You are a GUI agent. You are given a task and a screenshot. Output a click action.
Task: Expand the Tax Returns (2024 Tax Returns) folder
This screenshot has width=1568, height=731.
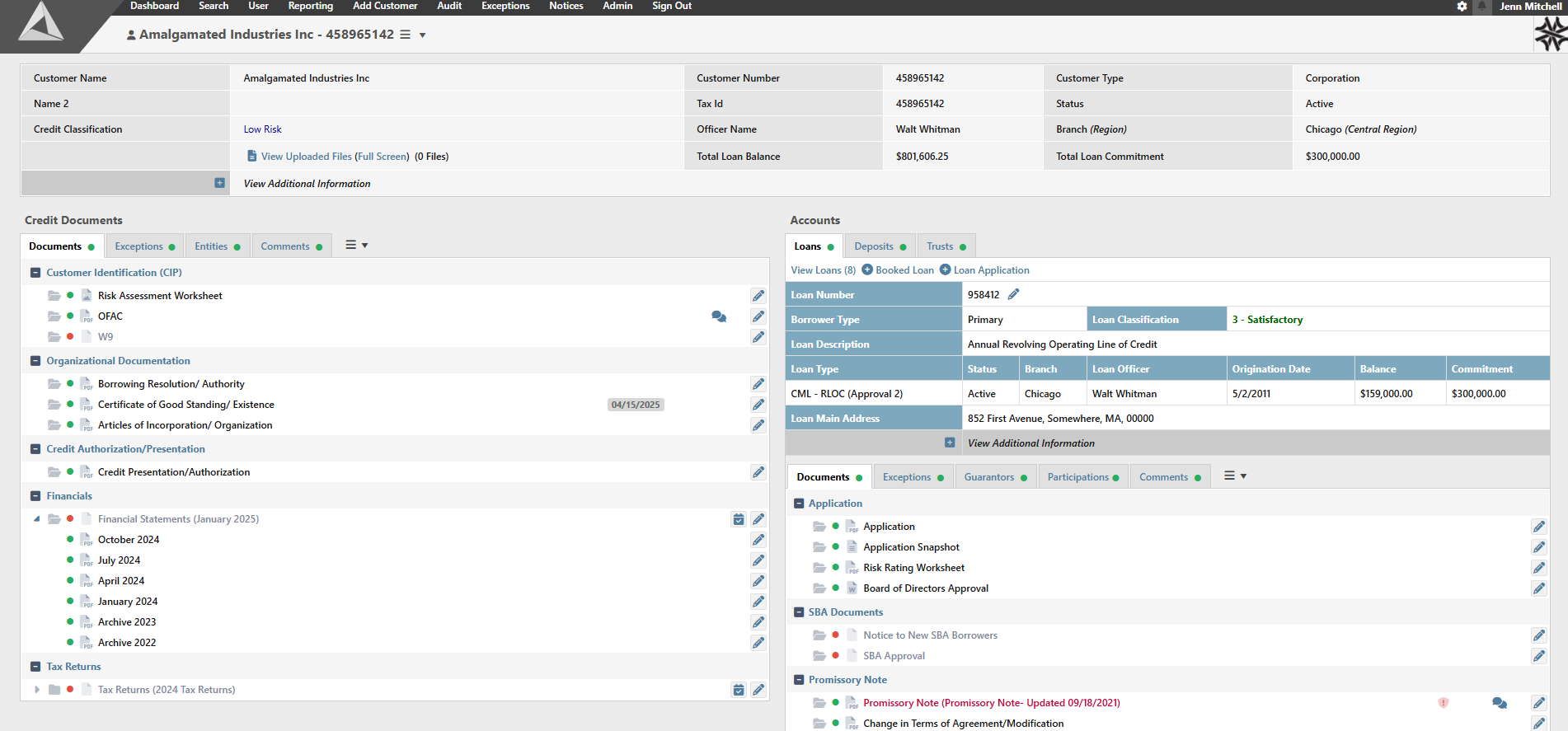[x=37, y=690]
